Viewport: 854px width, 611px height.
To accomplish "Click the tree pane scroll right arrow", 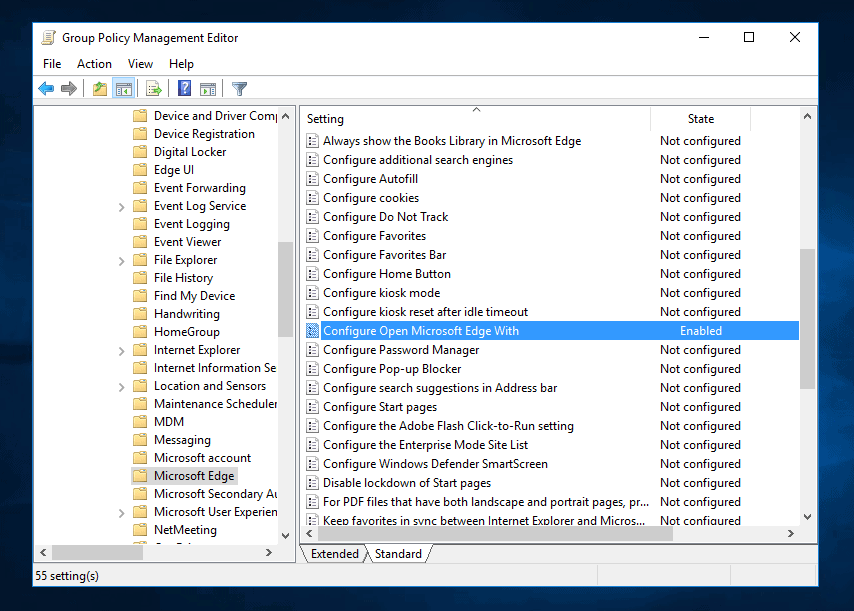I will 269,552.
